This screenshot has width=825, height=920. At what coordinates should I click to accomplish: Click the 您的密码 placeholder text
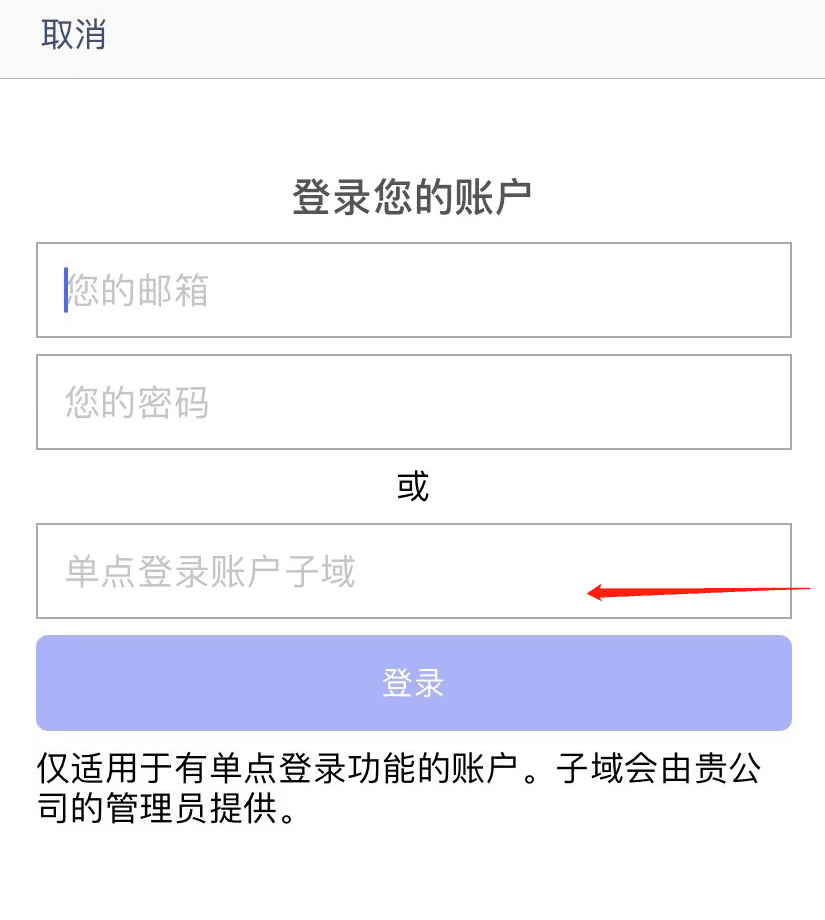tap(137, 403)
